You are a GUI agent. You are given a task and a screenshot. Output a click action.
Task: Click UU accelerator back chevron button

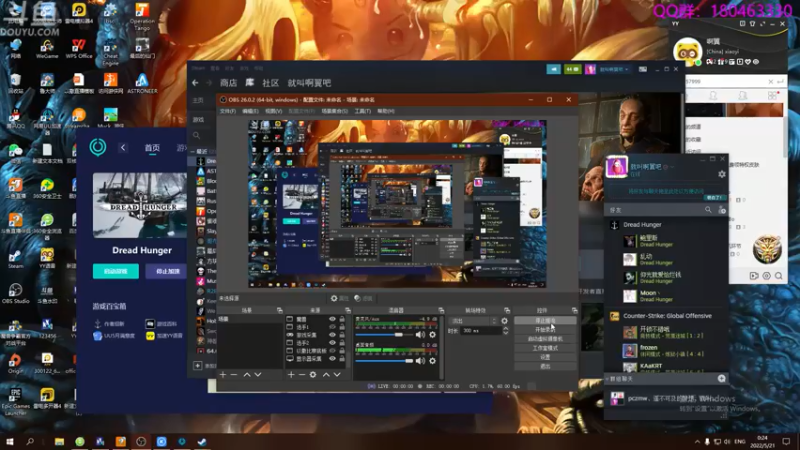point(123,147)
